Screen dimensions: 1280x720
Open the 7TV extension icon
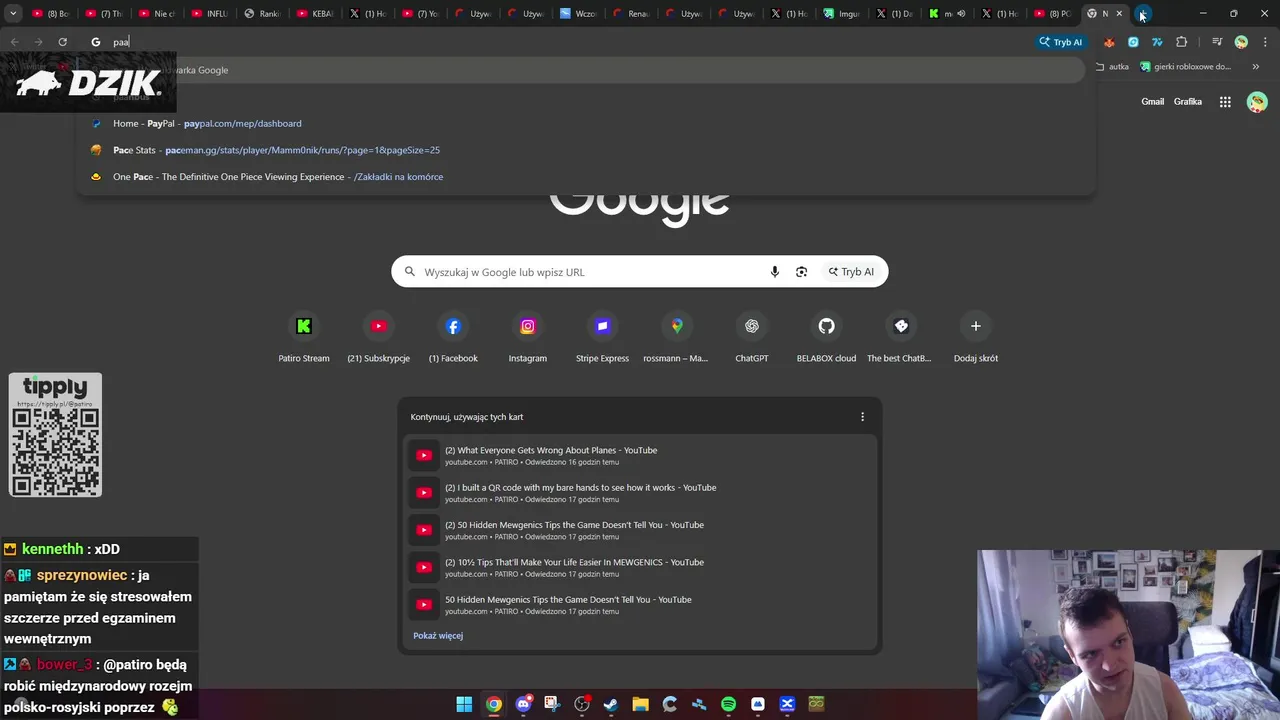pyautogui.click(x=1157, y=42)
